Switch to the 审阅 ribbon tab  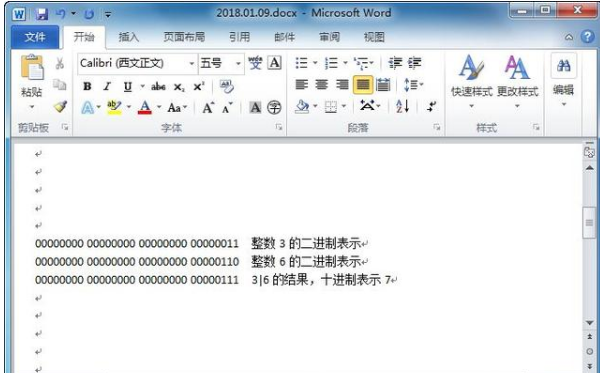tap(329, 37)
